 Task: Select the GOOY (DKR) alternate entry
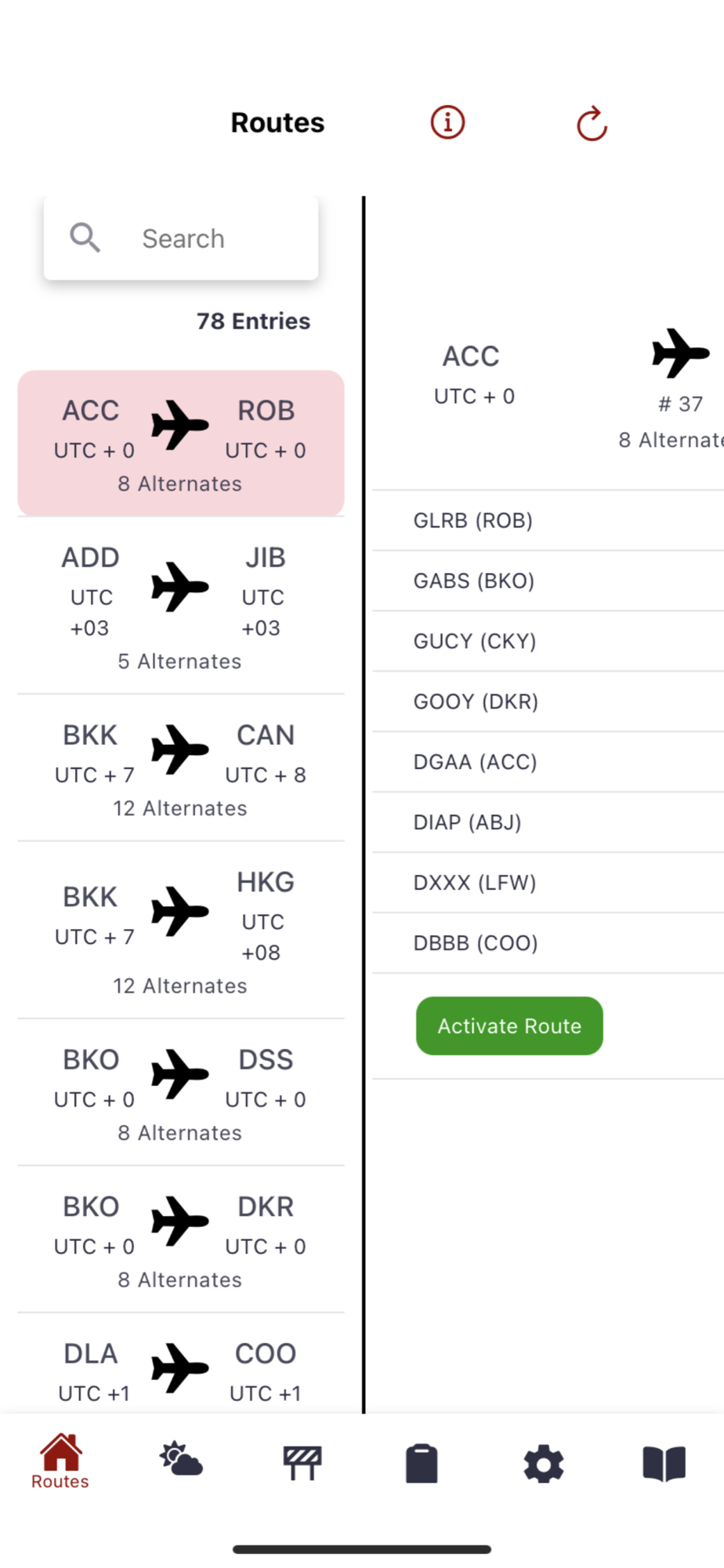click(548, 702)
